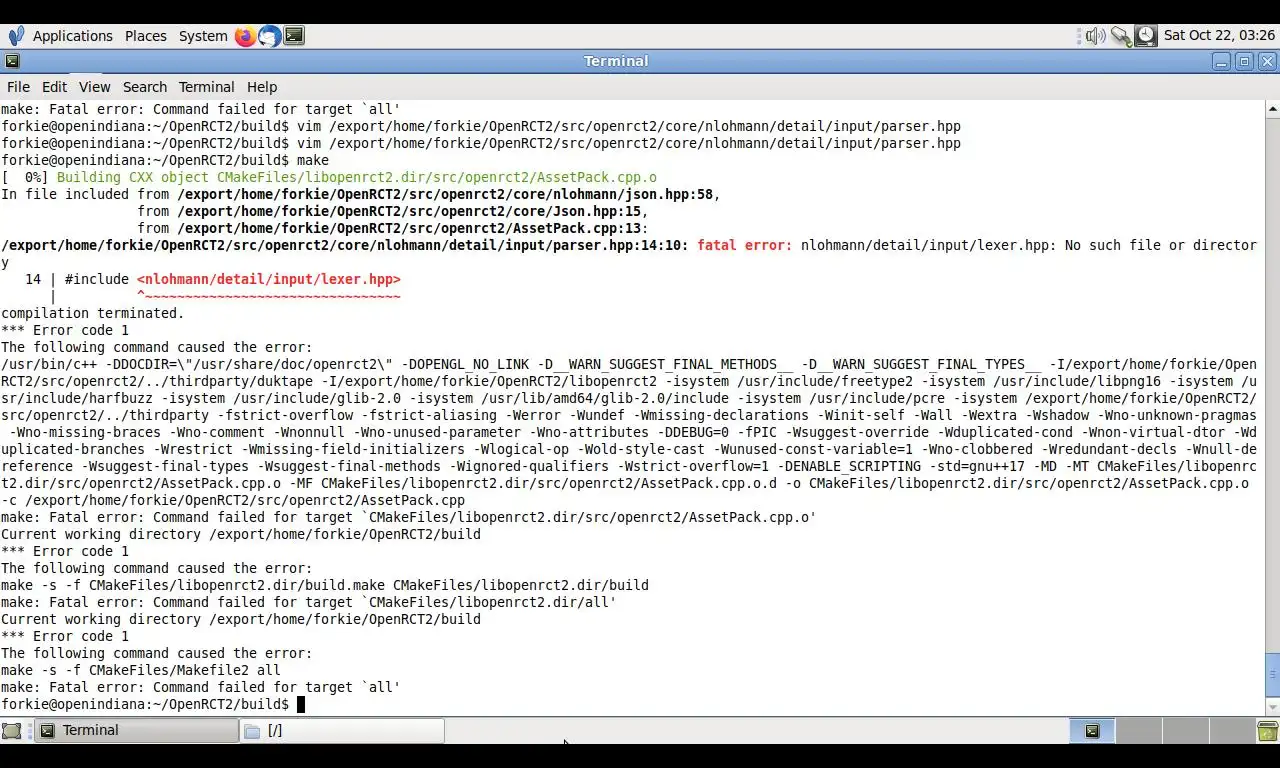Select the active workspace in workspace switcher
This screenshot has height=768, width=1280.
1093,731
